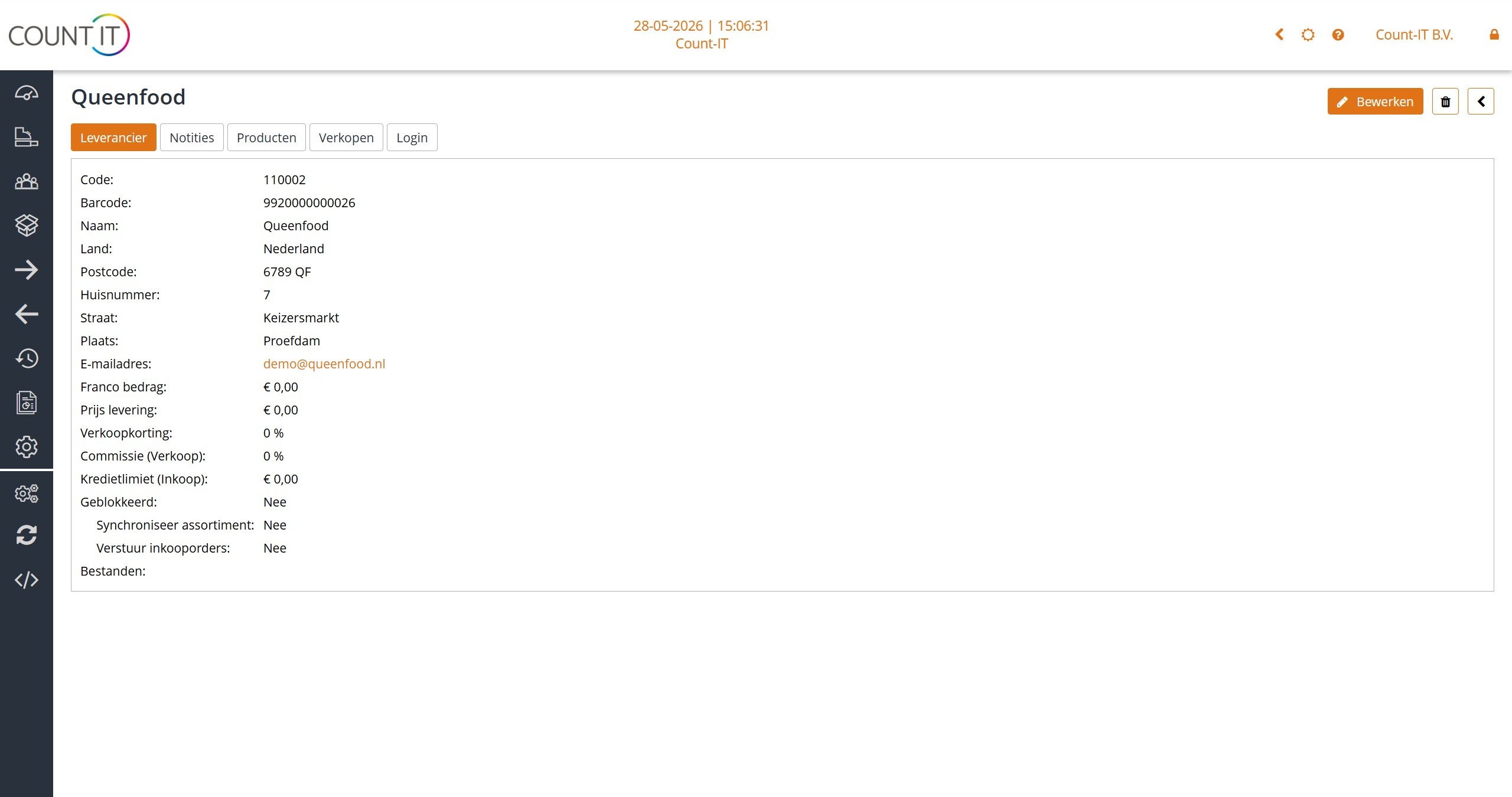
Task: Click the Geblokkeerd value Nee
Action: pyautogui.click(x=275, y=502)
